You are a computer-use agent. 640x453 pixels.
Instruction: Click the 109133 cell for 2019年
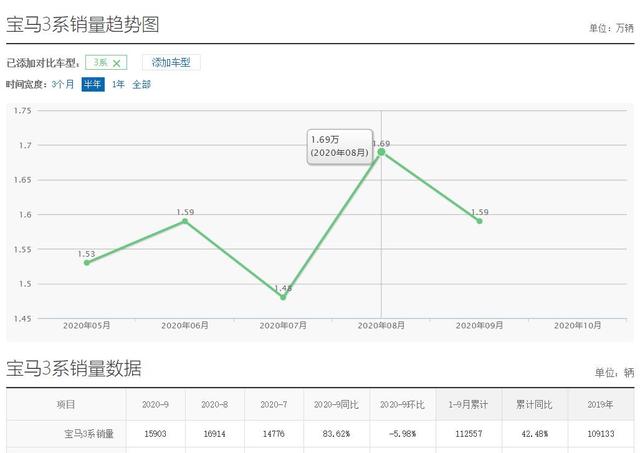coord(600,433)
